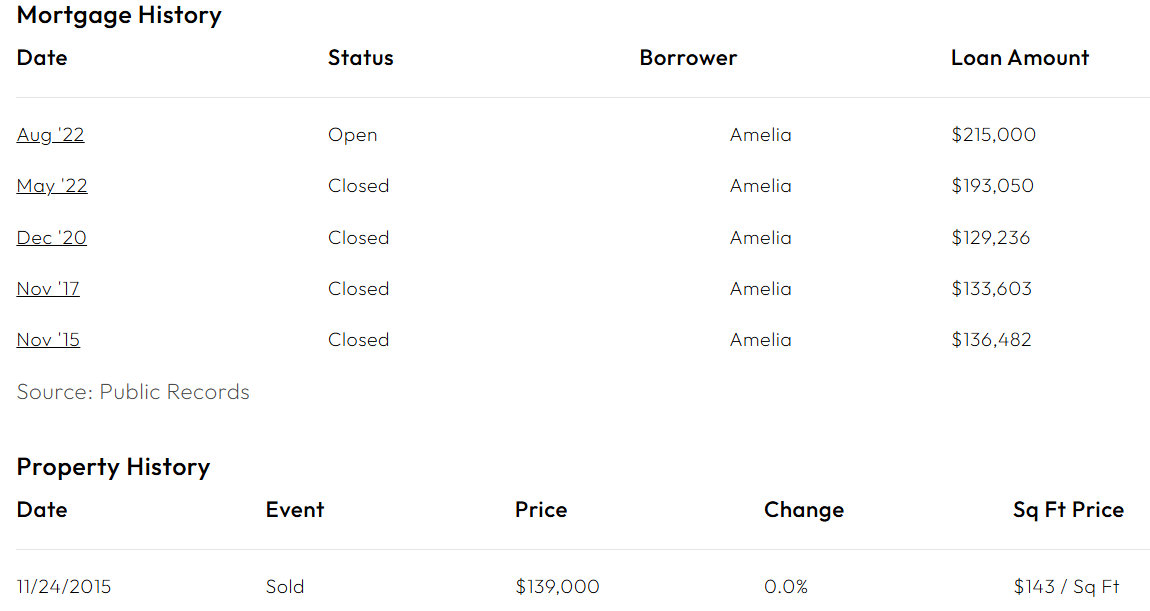1150x611 pixels.
Task: Open the May '22 mortgage record link
Action: click(x=52, y=186)
